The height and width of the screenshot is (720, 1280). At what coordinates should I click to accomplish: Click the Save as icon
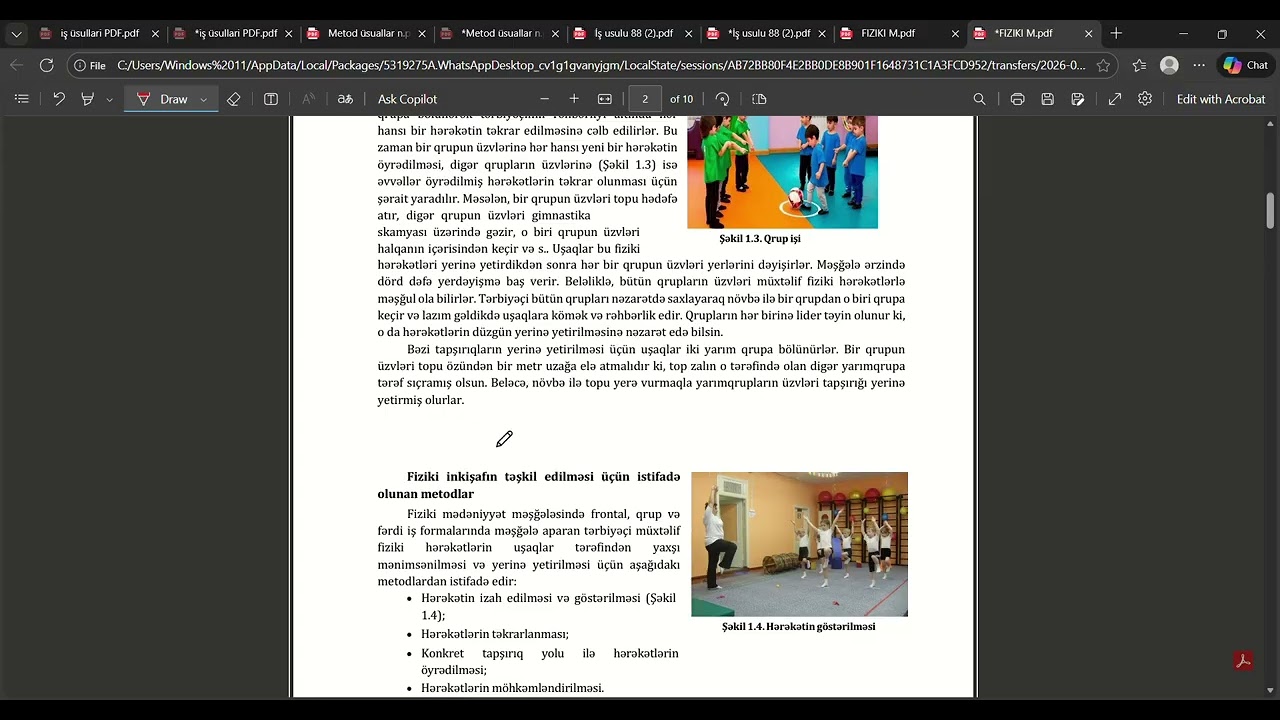[1077, 99]
